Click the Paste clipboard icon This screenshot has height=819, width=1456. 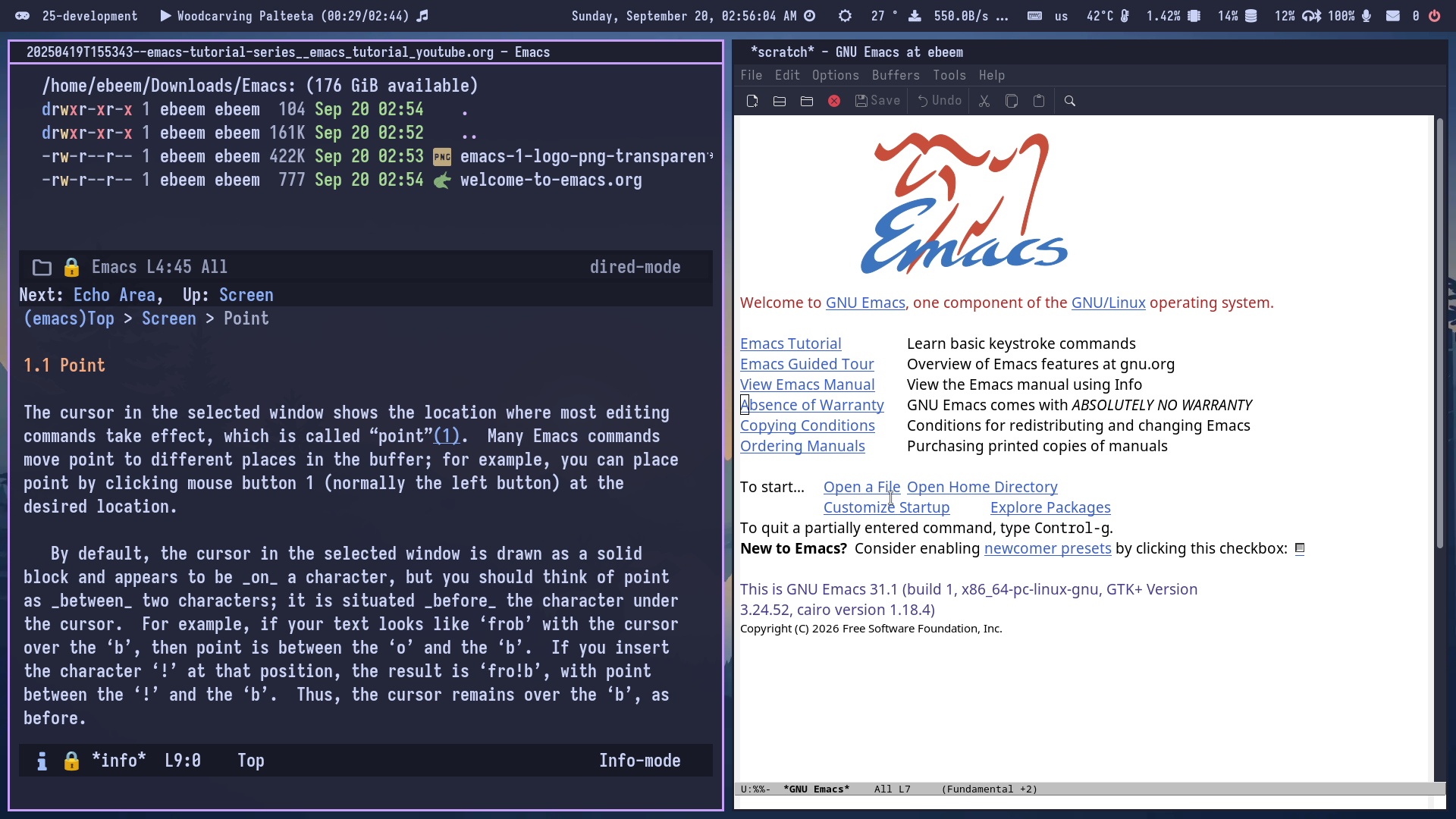[1039, 101]
